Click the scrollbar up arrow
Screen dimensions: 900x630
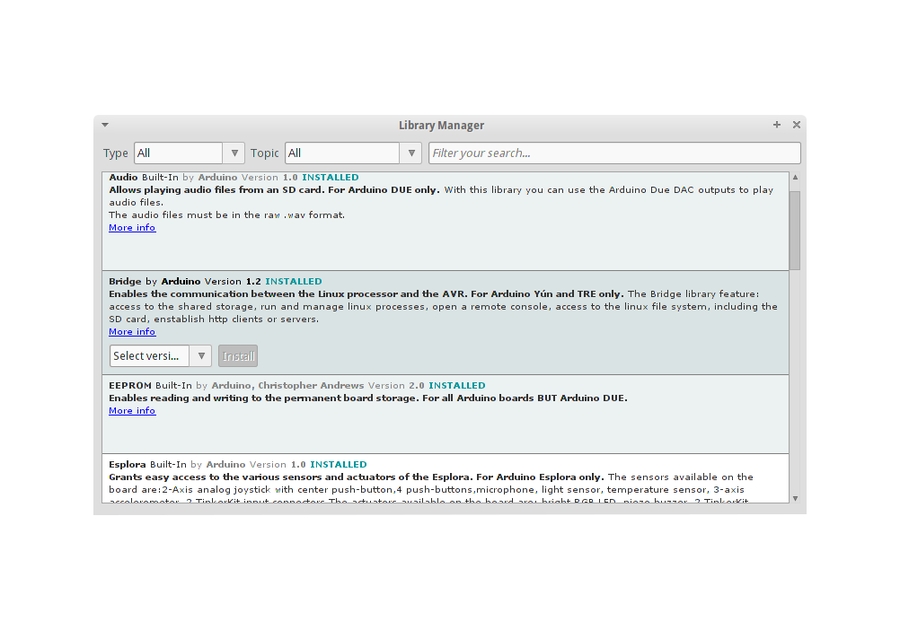click(795, 178)
